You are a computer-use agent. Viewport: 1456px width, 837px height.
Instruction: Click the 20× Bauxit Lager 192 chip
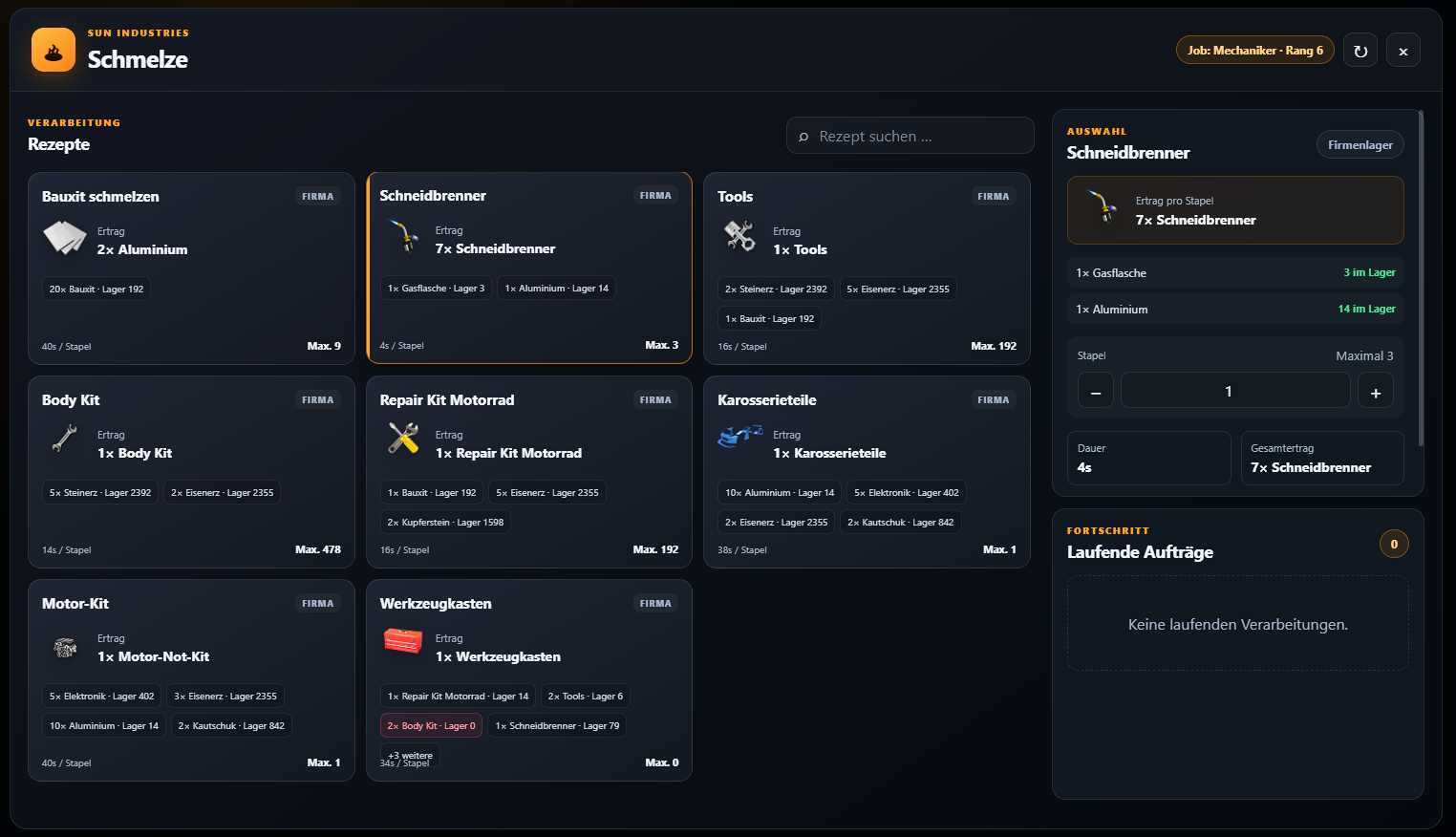(96, 290)
